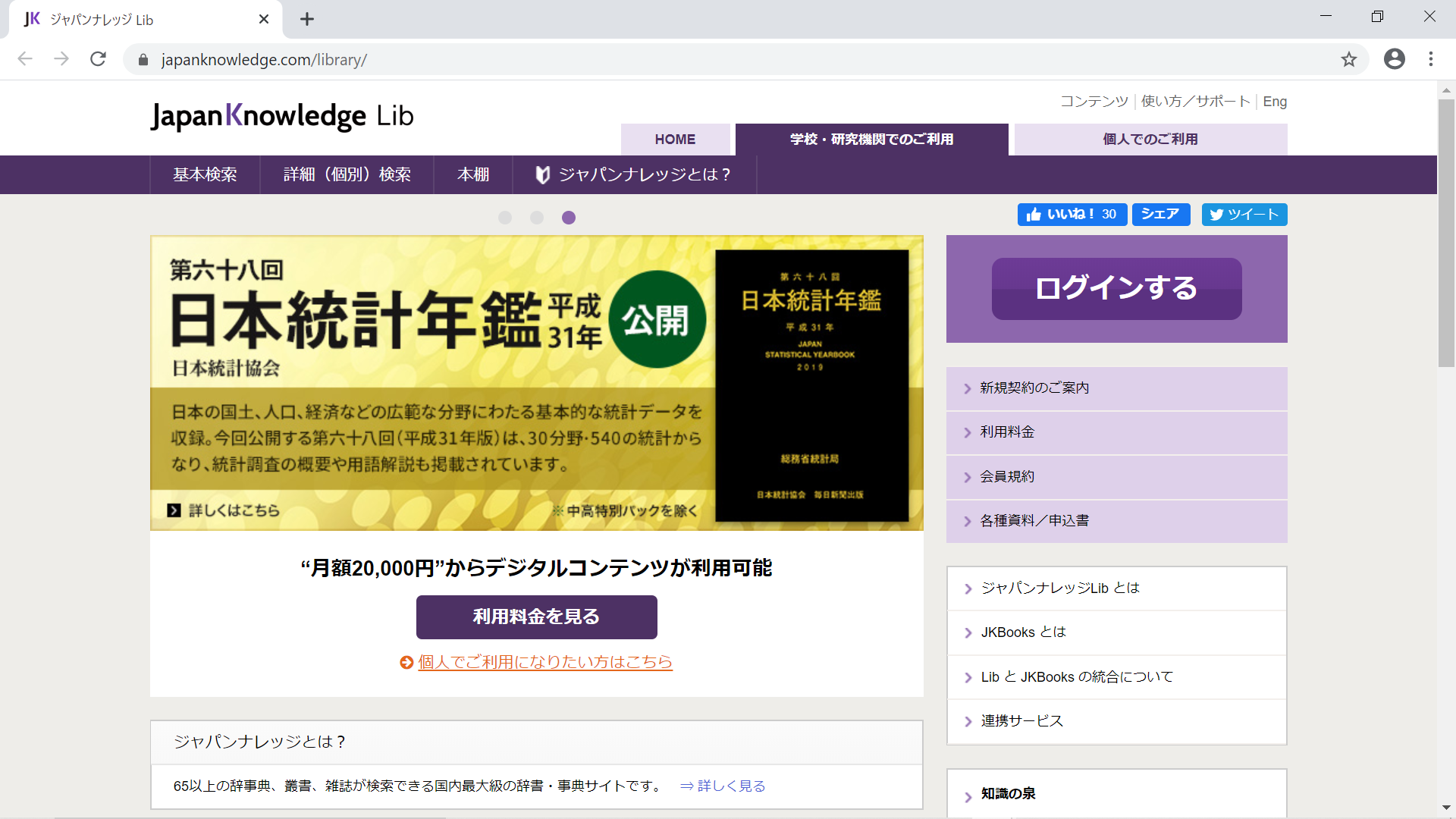1456x819 pixels.
Task: Click the “月額20,000円” headline text
Action: click(536, 568)
